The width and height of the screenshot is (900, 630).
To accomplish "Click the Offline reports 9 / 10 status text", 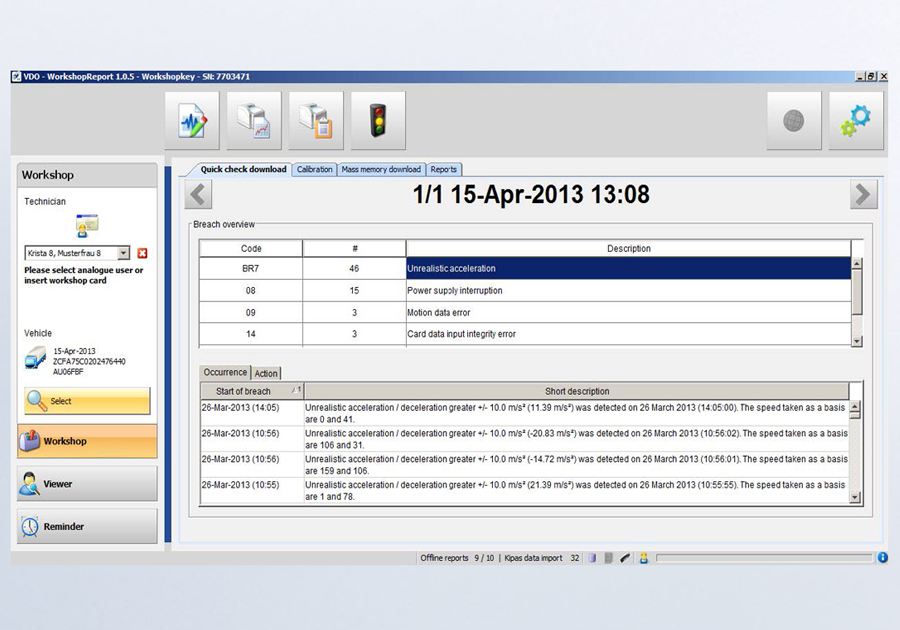I will [457, 558].
